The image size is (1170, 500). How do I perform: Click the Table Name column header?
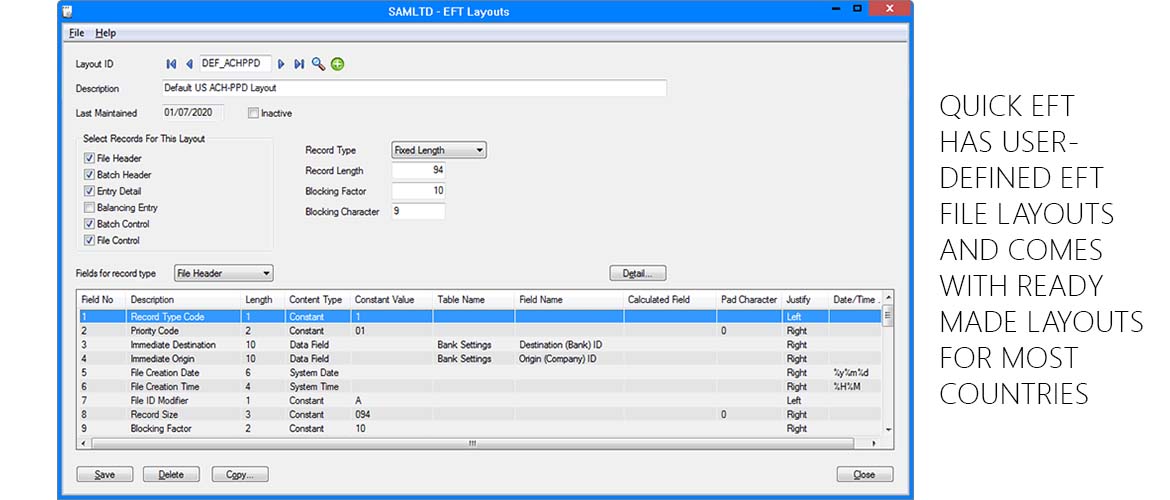coord(474,300)
